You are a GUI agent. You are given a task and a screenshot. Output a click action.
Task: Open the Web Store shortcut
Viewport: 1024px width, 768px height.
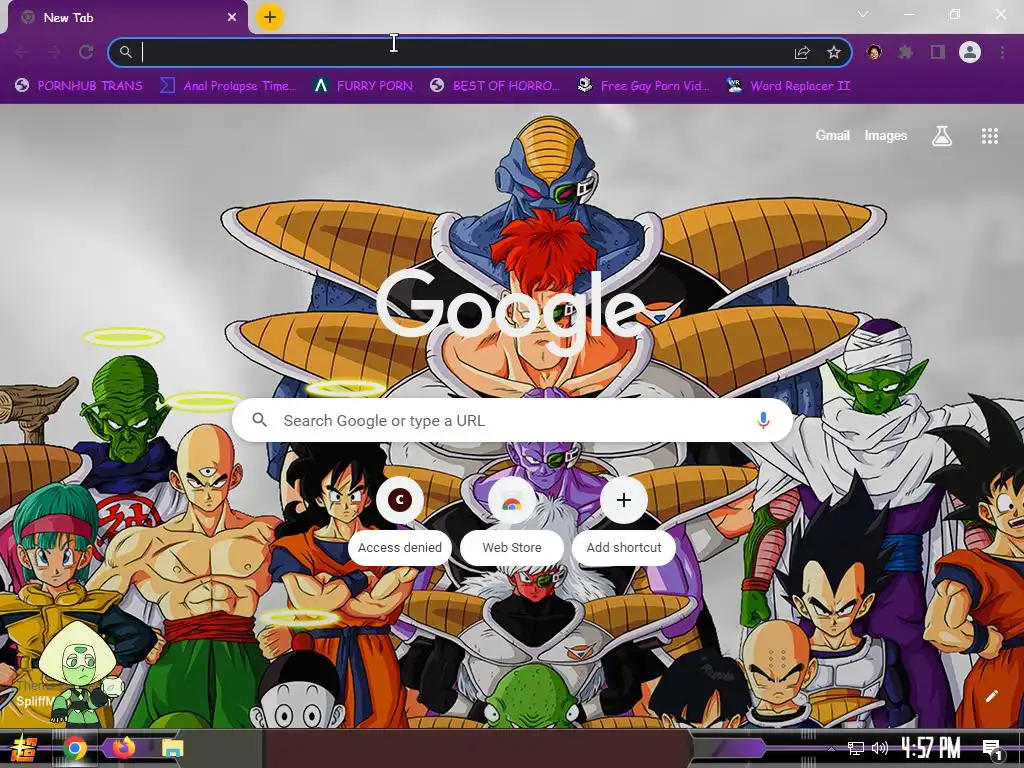click(512, 520)
